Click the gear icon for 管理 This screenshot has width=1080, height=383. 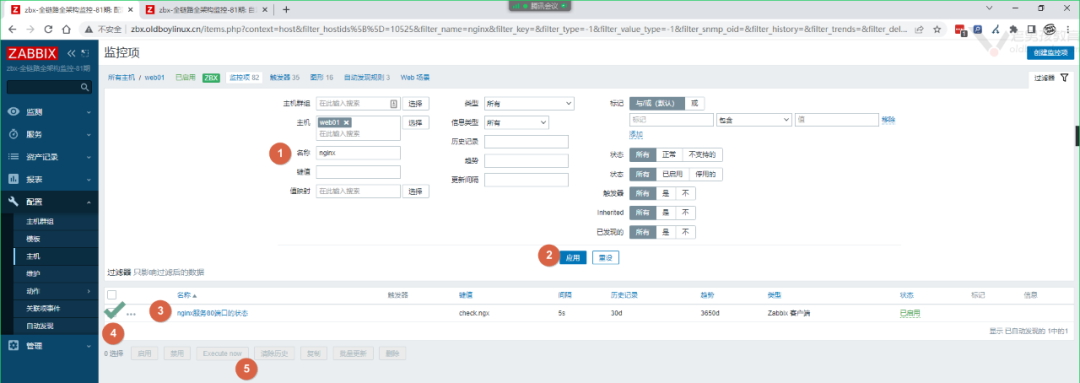[13, 345]
